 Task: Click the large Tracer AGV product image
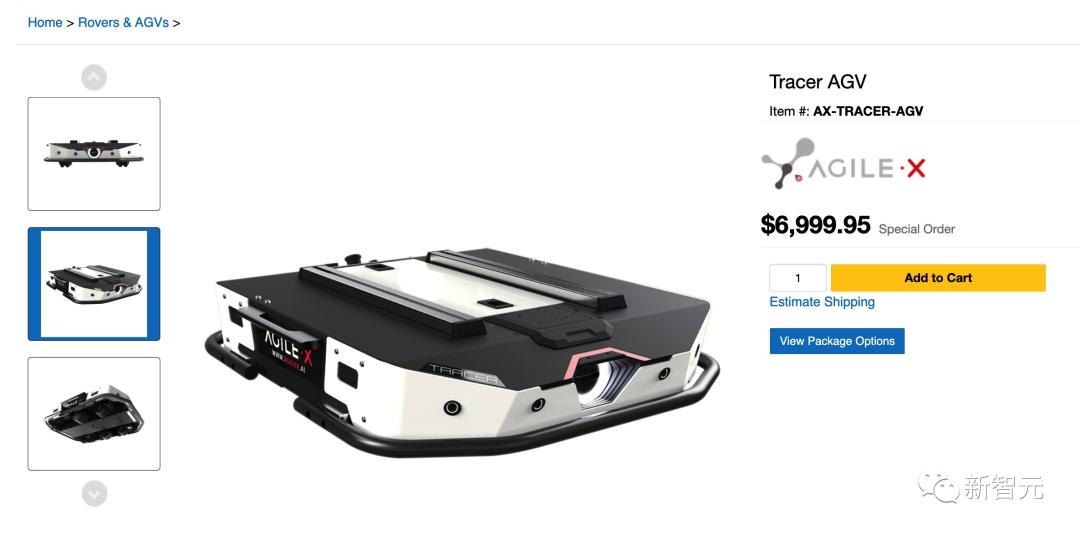[461, 351]
